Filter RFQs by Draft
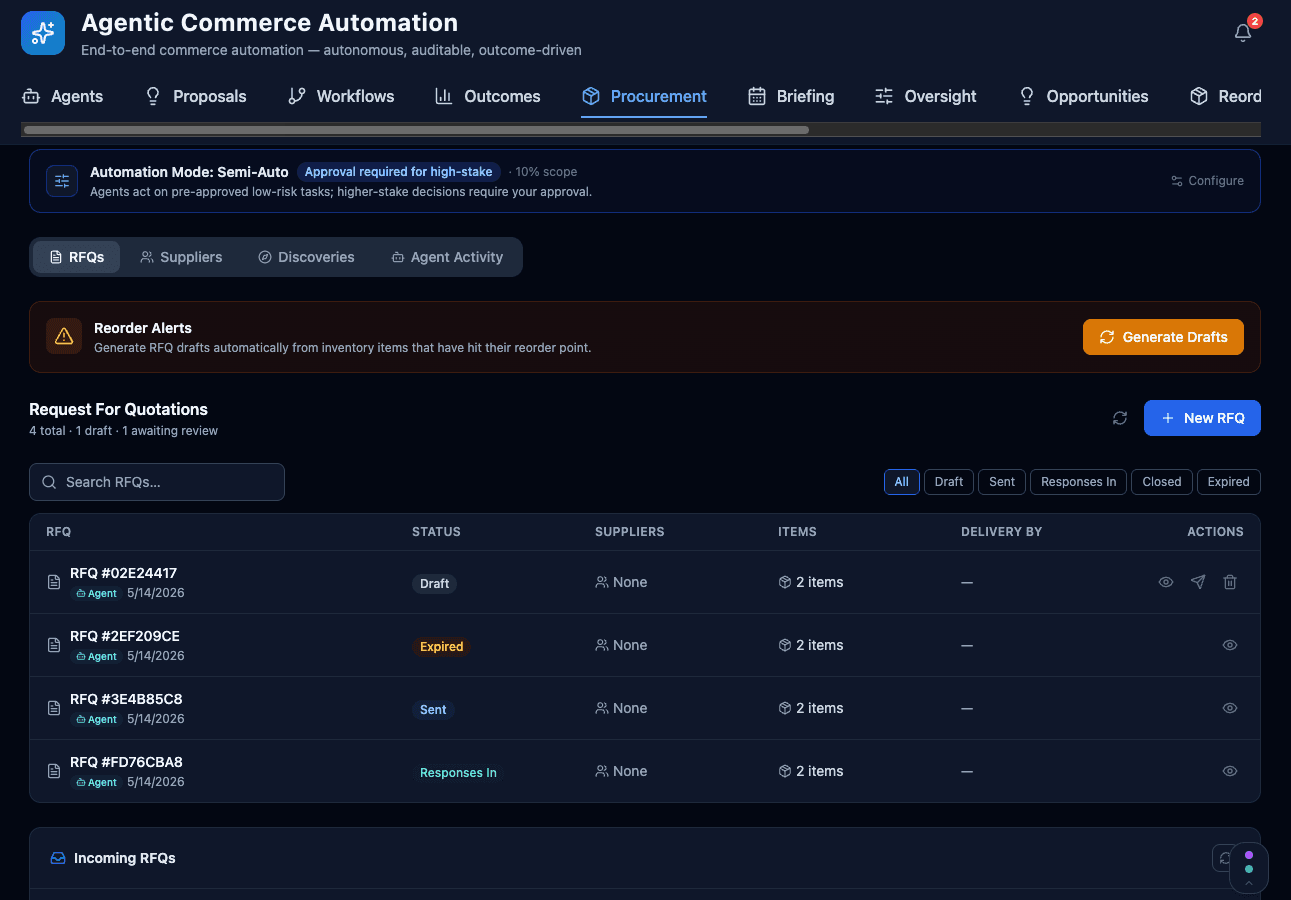Viewport: 1291px width, 900px height. 949,482
